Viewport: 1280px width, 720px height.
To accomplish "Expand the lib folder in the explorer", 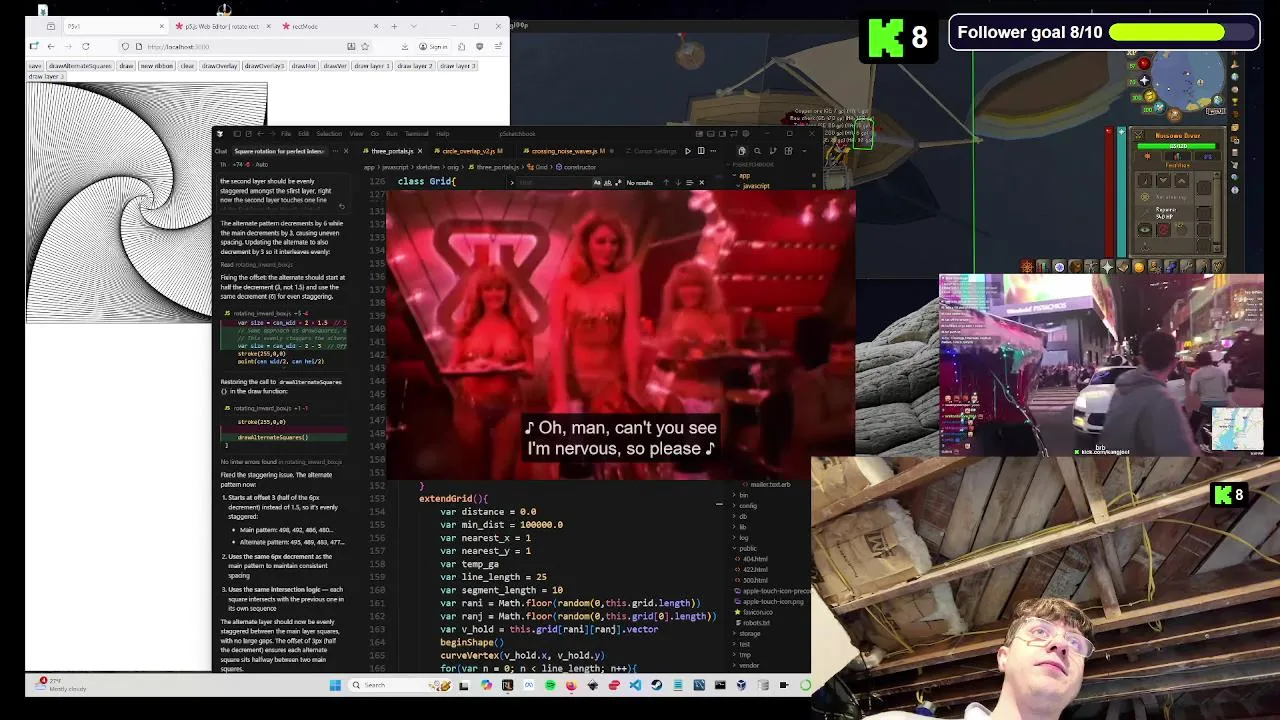I will [x=742, y=527].
